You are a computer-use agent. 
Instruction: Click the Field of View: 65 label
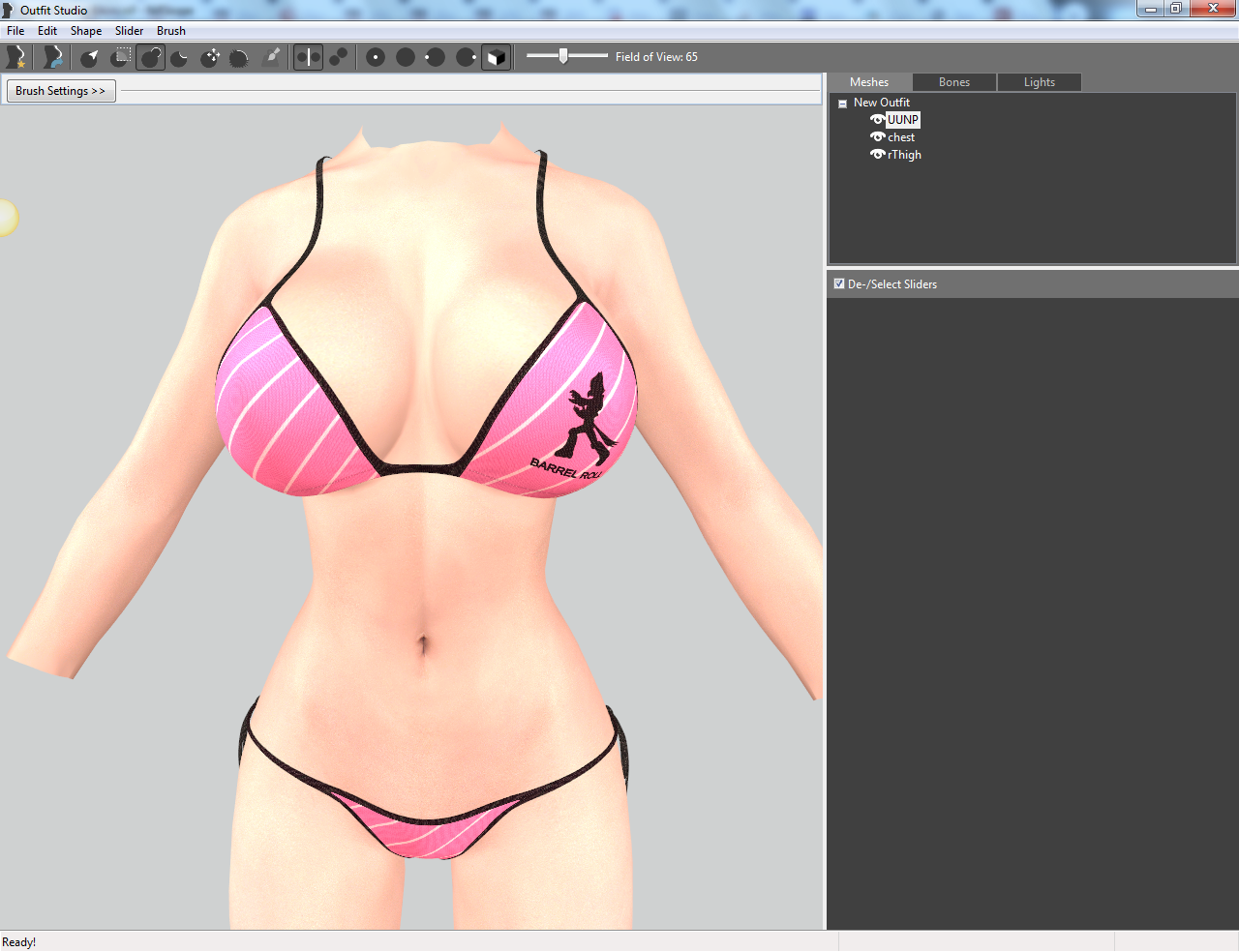click(x=656, y=57)
